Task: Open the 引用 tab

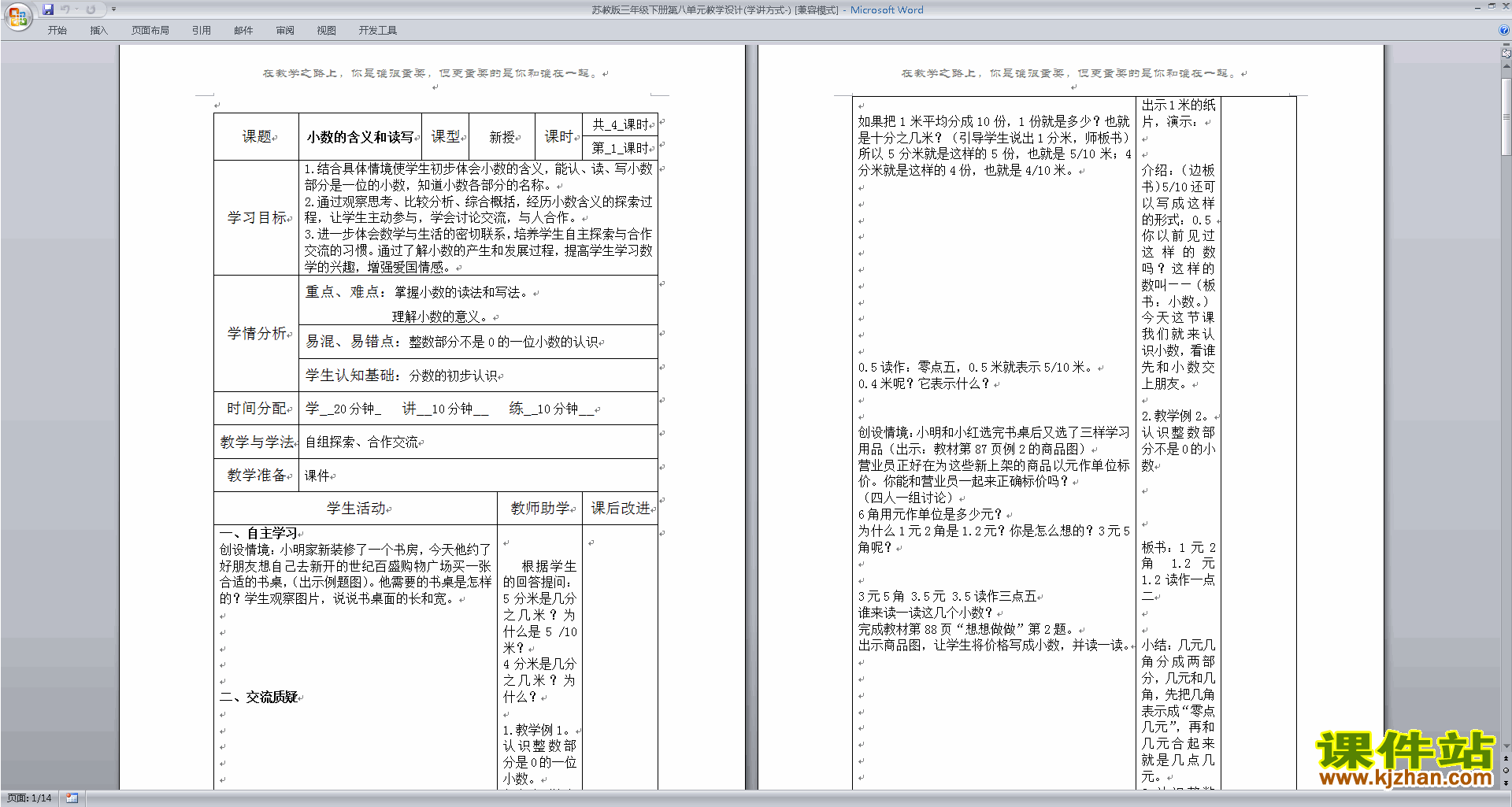Action: (x=201, y=31)
